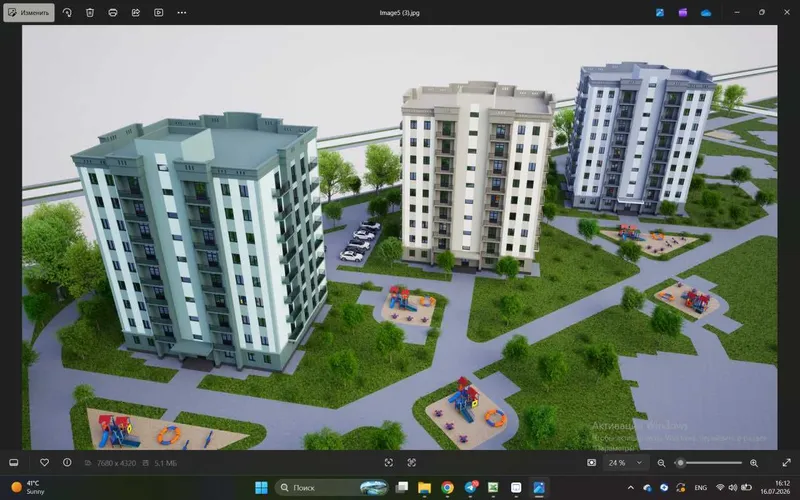Image resolution: width=800 pixels, height=500 pixels.
Task: Open the share icon in top toolbar
Action: click(136, 12)
